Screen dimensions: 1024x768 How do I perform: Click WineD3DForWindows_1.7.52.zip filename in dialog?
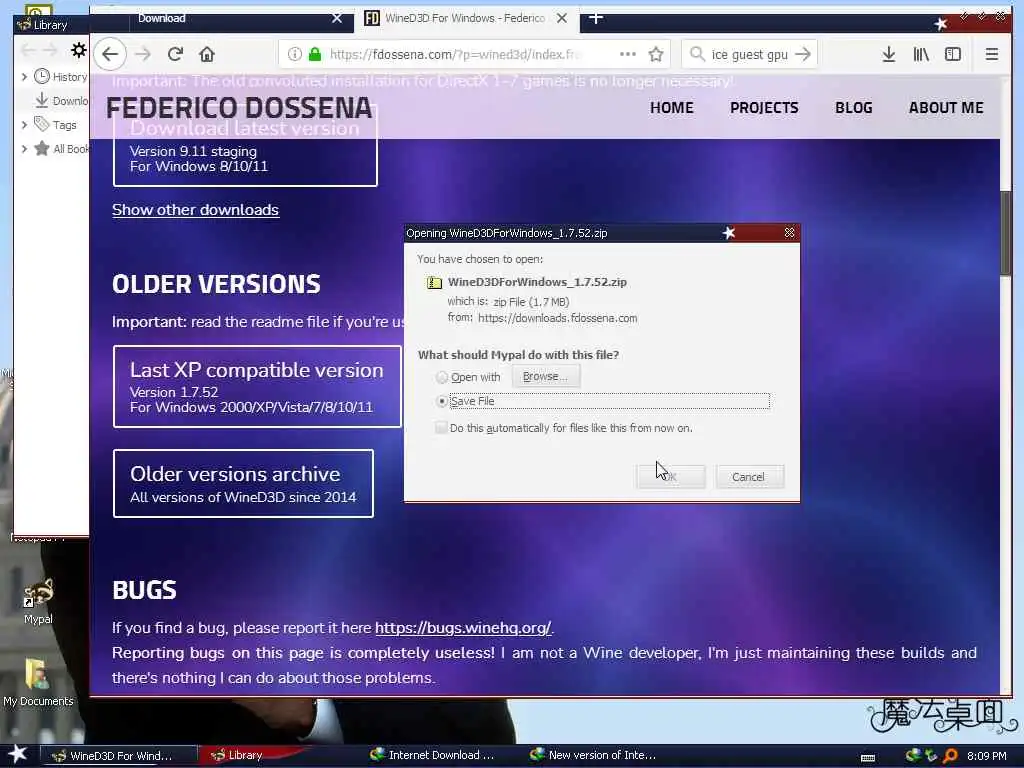click(x=537, y=282)
